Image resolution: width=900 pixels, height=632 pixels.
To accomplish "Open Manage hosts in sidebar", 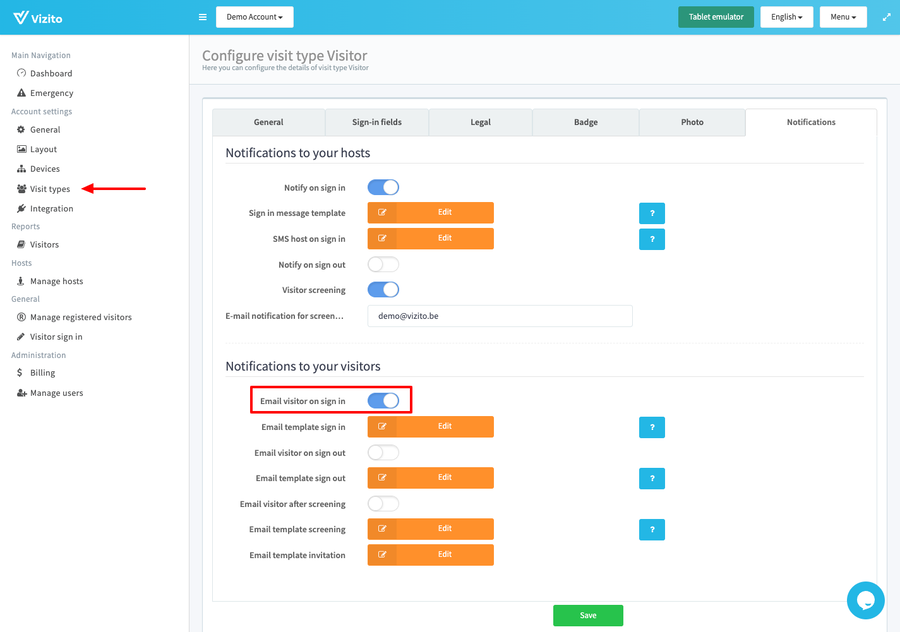I will pyautogui.click(x=56, y=281).
